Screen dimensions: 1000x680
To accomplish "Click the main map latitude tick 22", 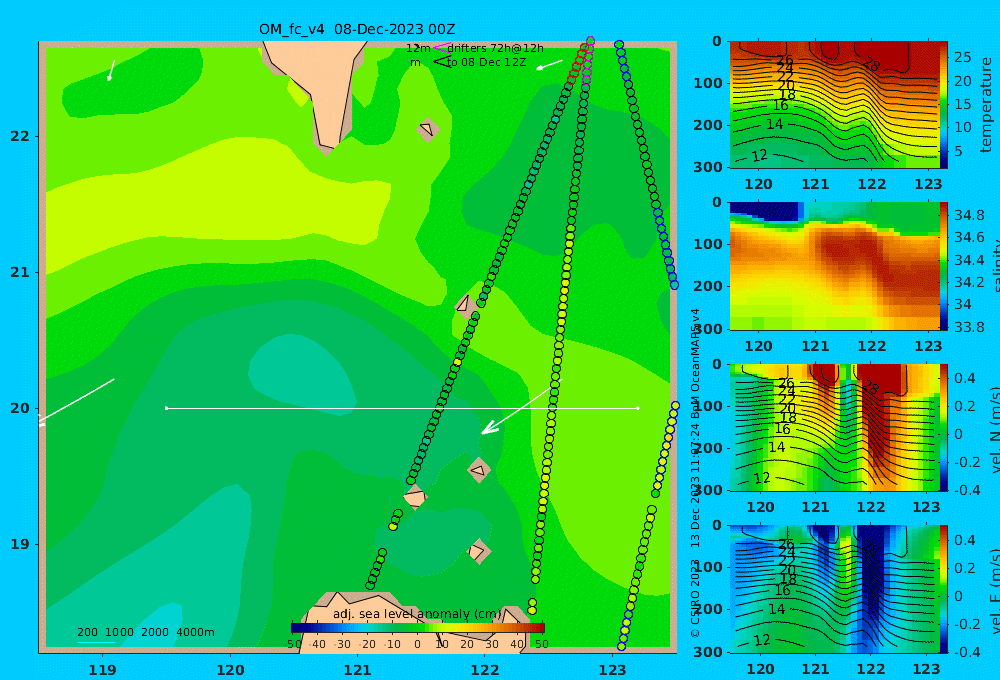I will click(x=19, y=137).
